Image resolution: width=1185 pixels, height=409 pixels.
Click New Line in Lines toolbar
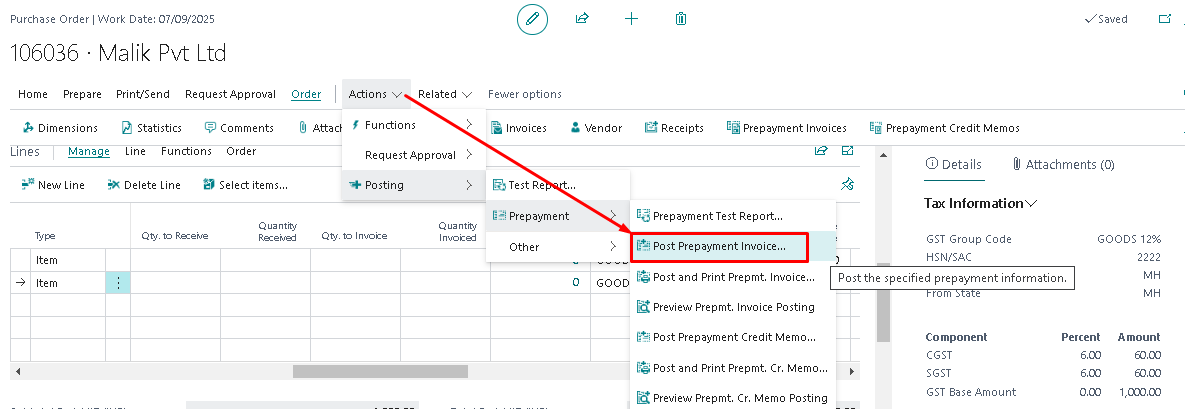[x=53, y=184]
